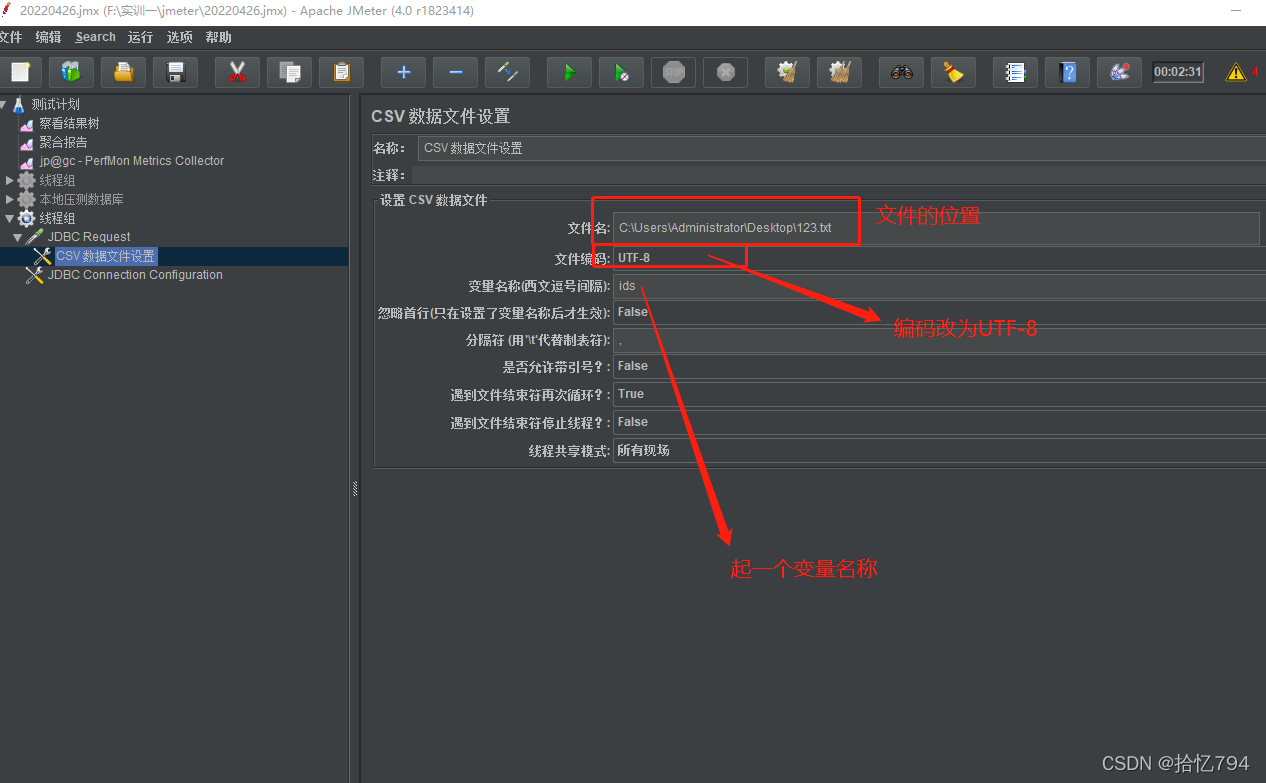Image resolution: width=1266 pixels, height=783 pixels.
Task: Select 聚合报告 in the tree
Action: click(63, 142)
